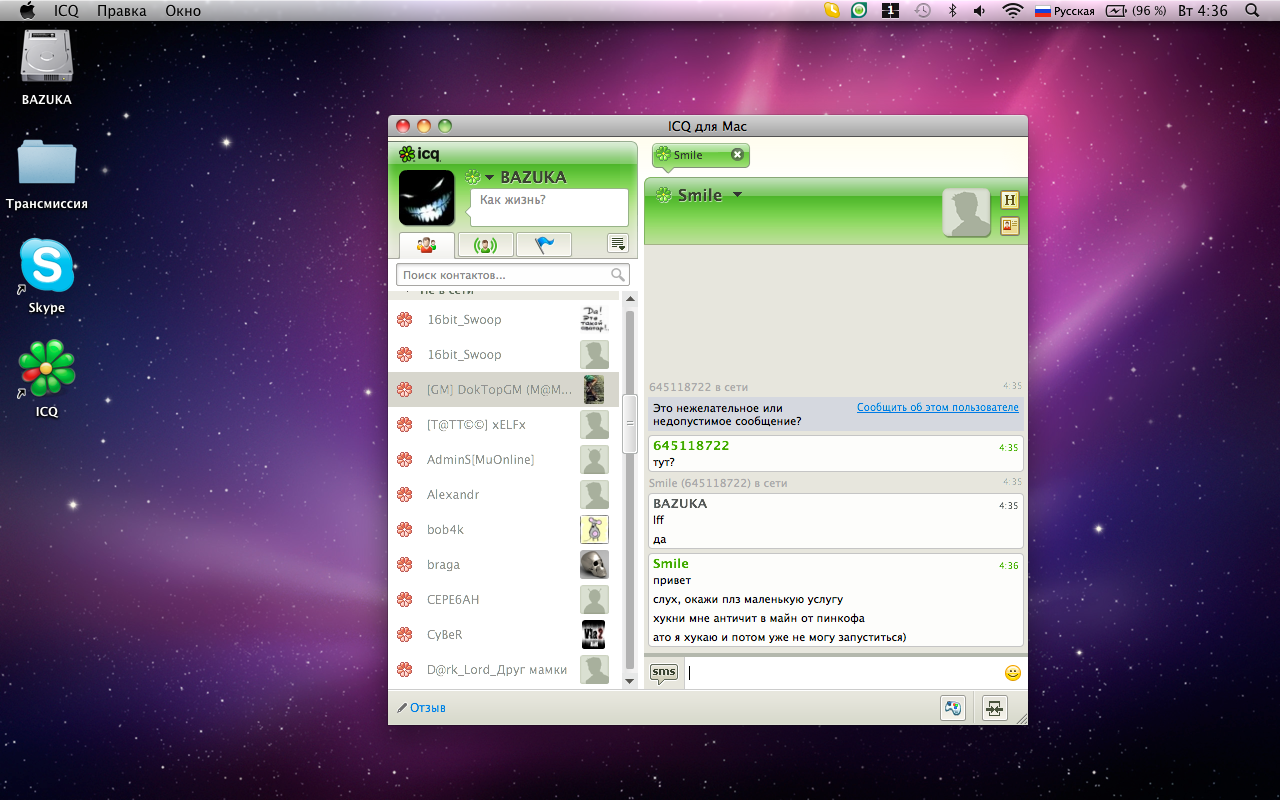Click the green round menu bar icon
This screenshot has height=800, width=1280.
859,11
